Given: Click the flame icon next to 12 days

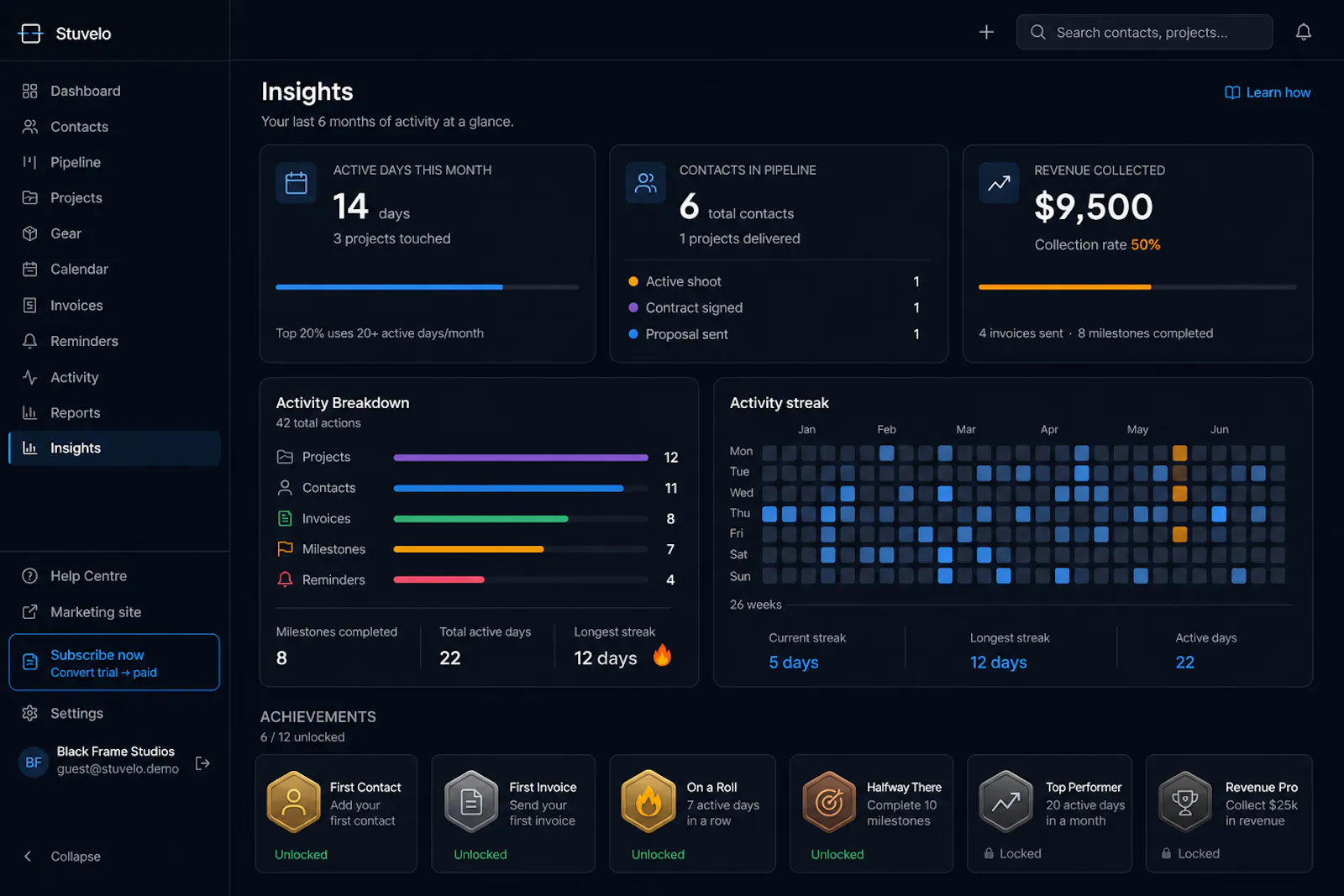Looking at the screenshot, I should [662, 655].
